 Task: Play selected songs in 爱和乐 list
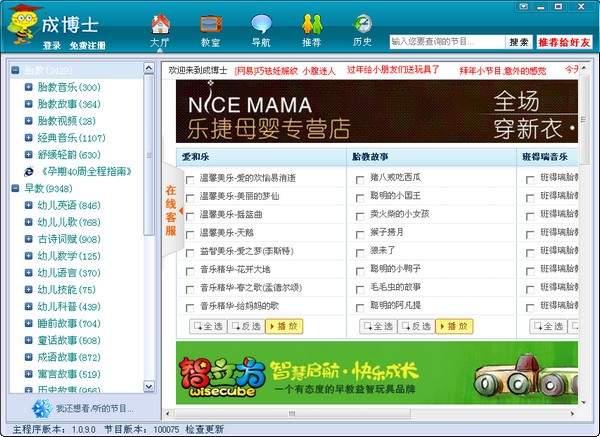(x=284, y=326)
